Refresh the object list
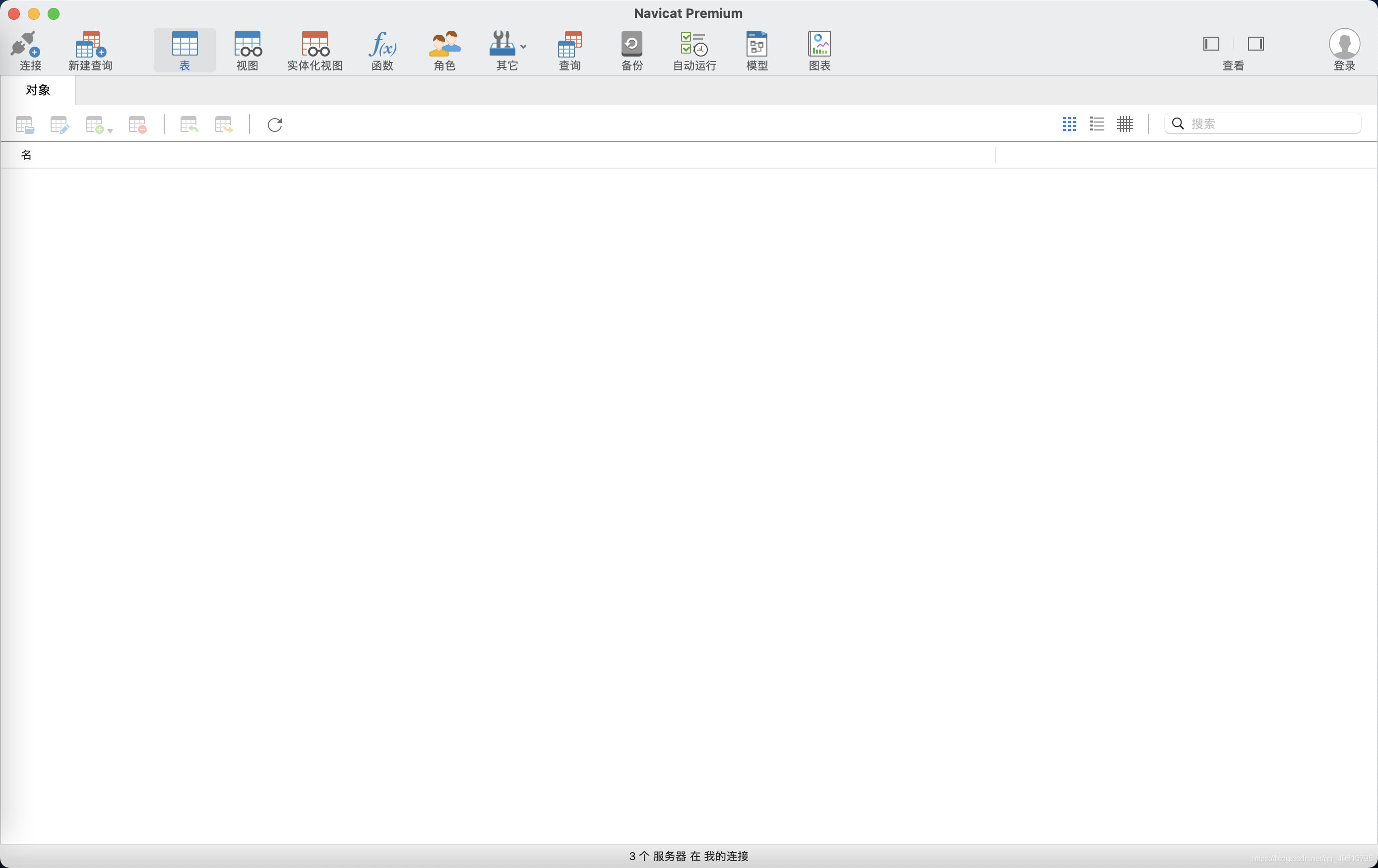 [x=275, y=124]
